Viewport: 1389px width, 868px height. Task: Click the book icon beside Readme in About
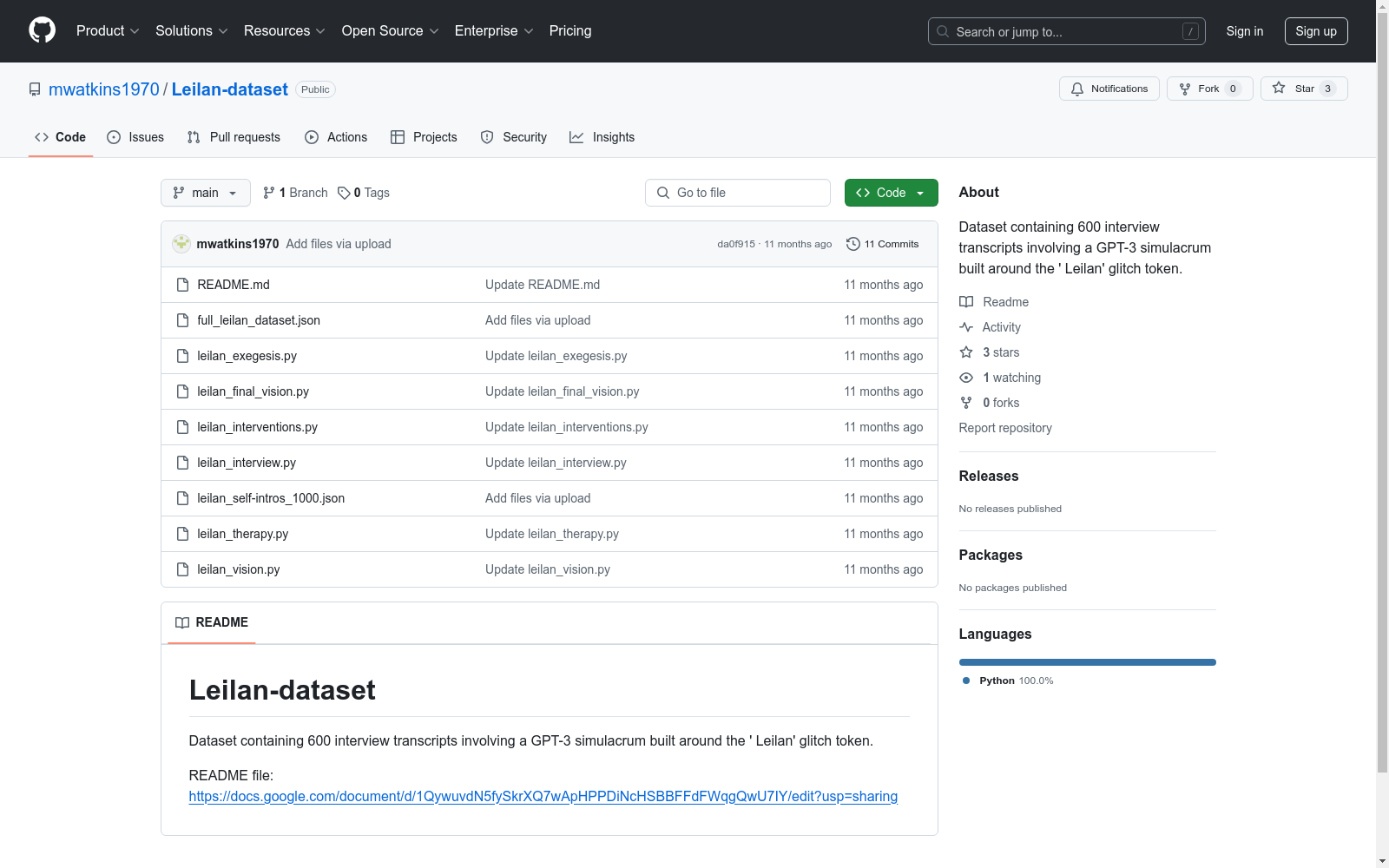pos(966,302)
